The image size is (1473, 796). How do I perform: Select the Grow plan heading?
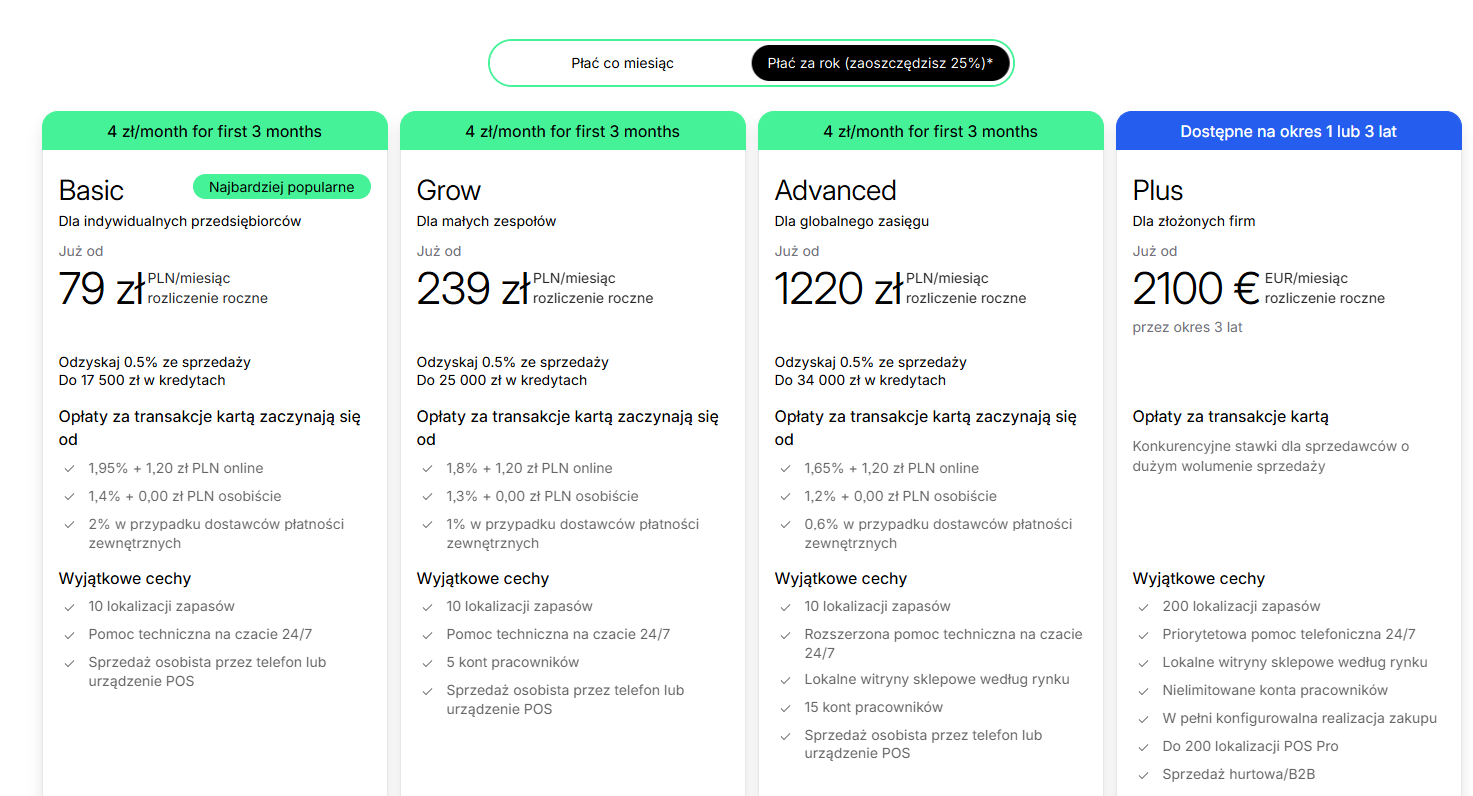pos(449,190)
